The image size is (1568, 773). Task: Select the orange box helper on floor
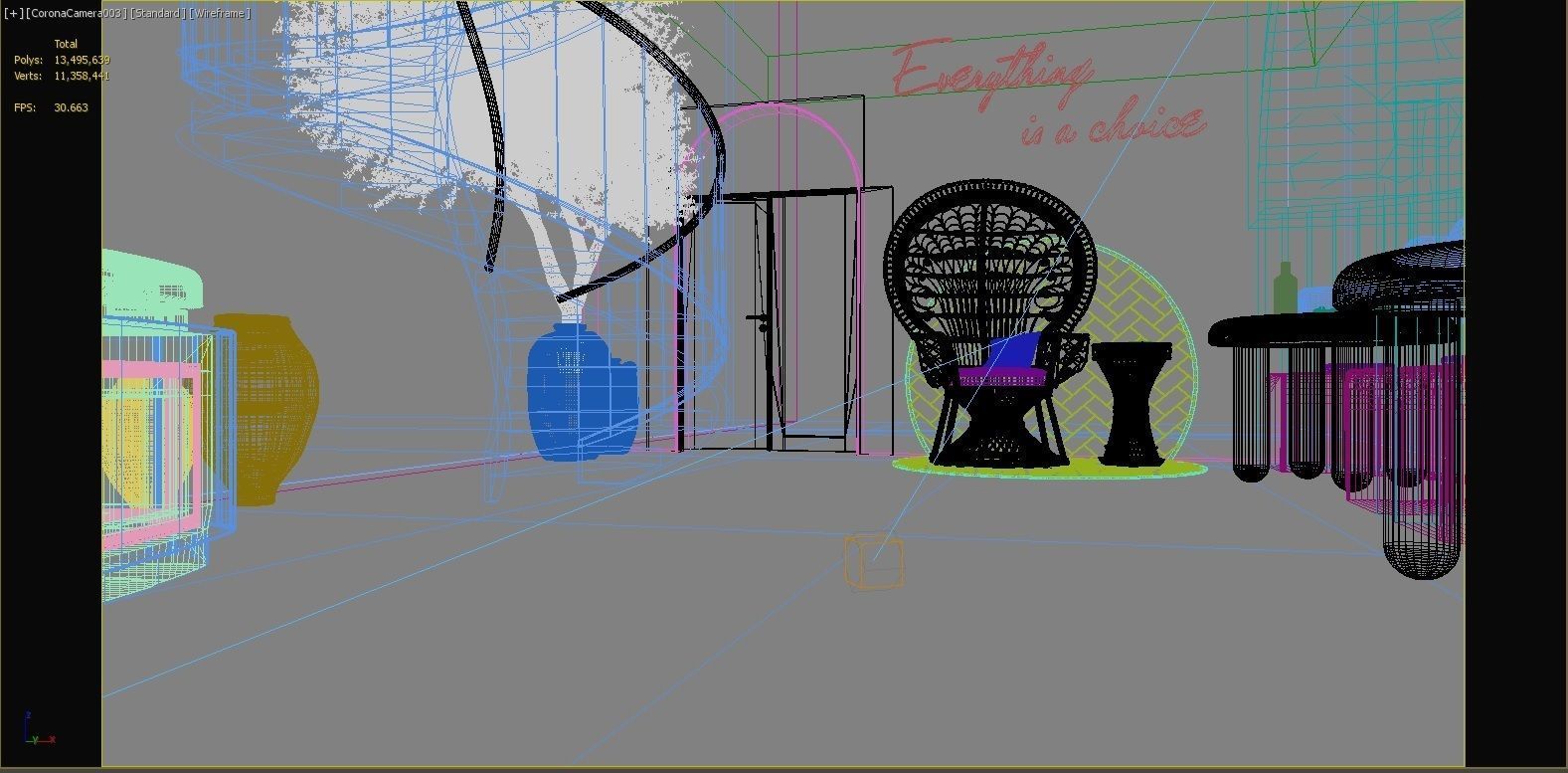tap(874, 561)
